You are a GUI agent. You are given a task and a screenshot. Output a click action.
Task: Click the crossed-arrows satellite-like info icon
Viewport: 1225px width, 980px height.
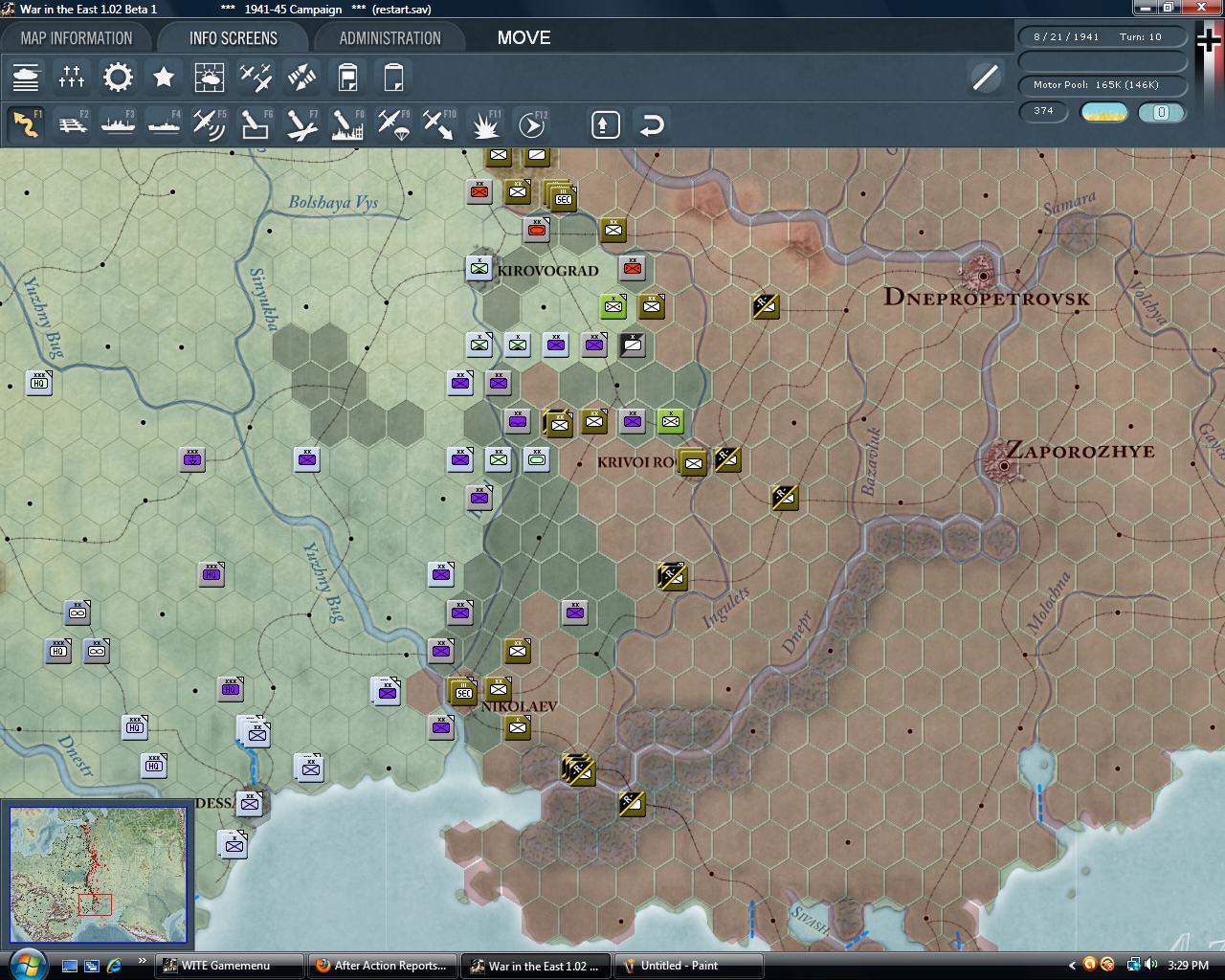point(301,77)
